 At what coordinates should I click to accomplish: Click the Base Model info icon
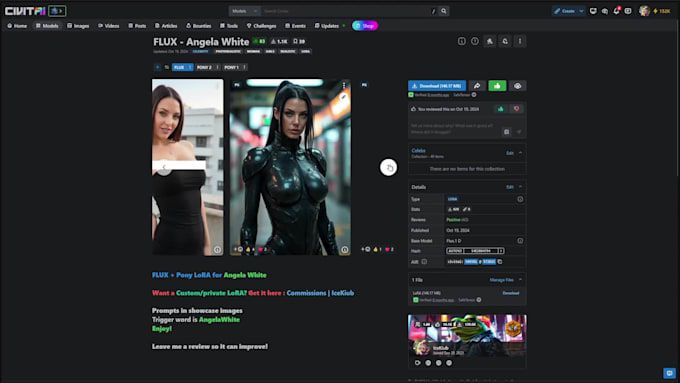[x=520, y=241]
